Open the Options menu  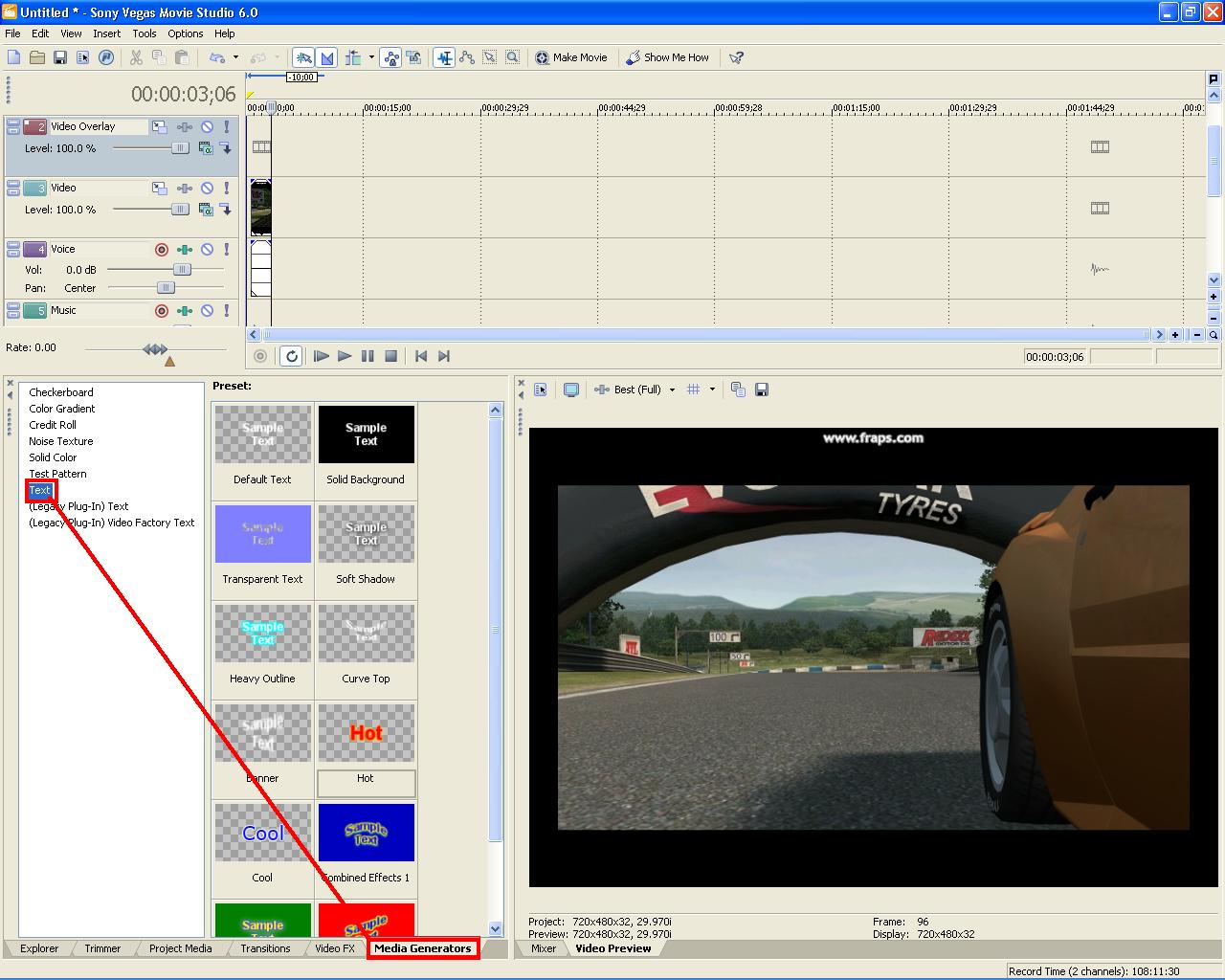(186, 33)
